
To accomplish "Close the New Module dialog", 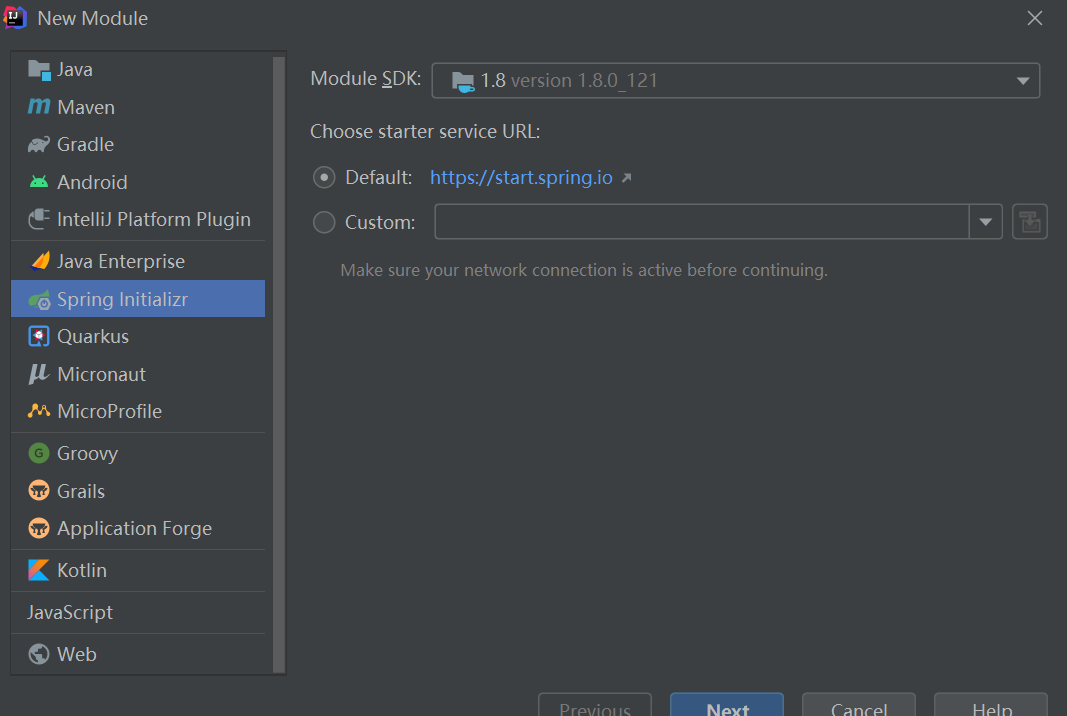I will [1034, 18].
